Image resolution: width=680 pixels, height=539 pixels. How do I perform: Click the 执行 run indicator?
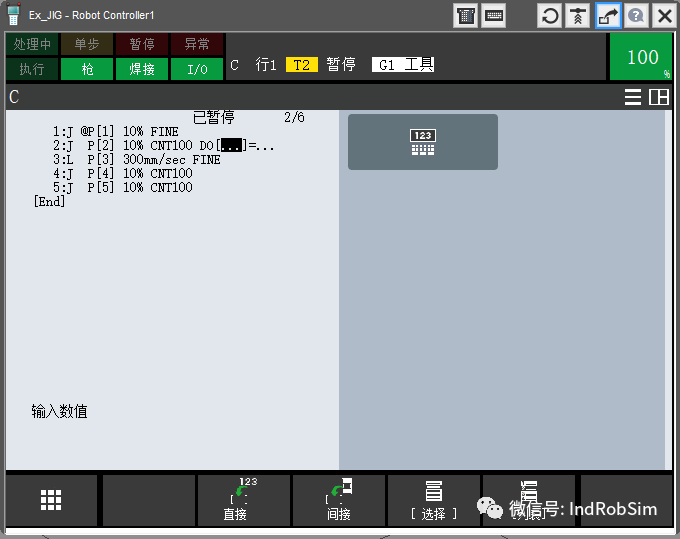coord(32,69)
